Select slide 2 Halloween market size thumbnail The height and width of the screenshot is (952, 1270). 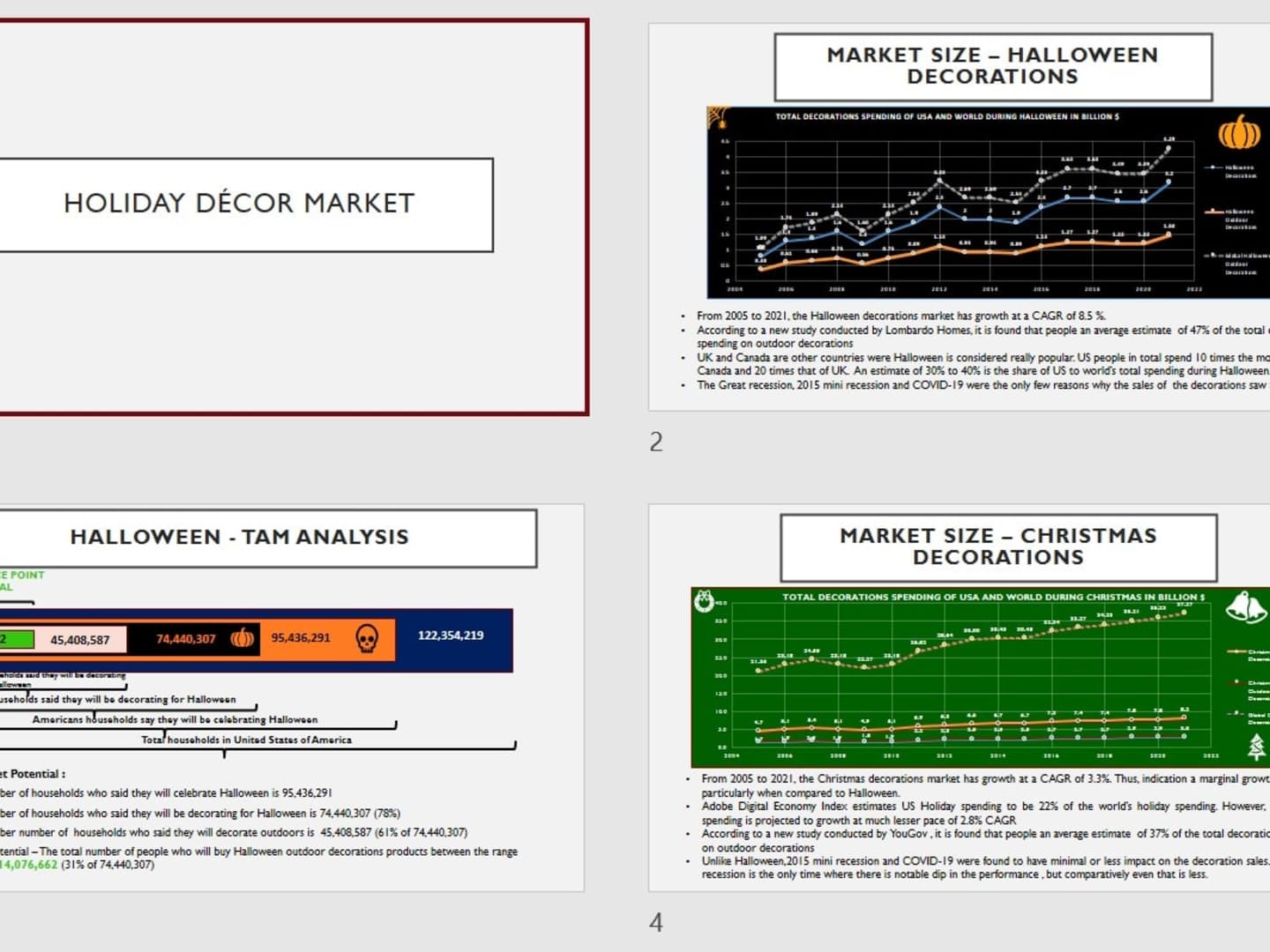click(960, 217)
